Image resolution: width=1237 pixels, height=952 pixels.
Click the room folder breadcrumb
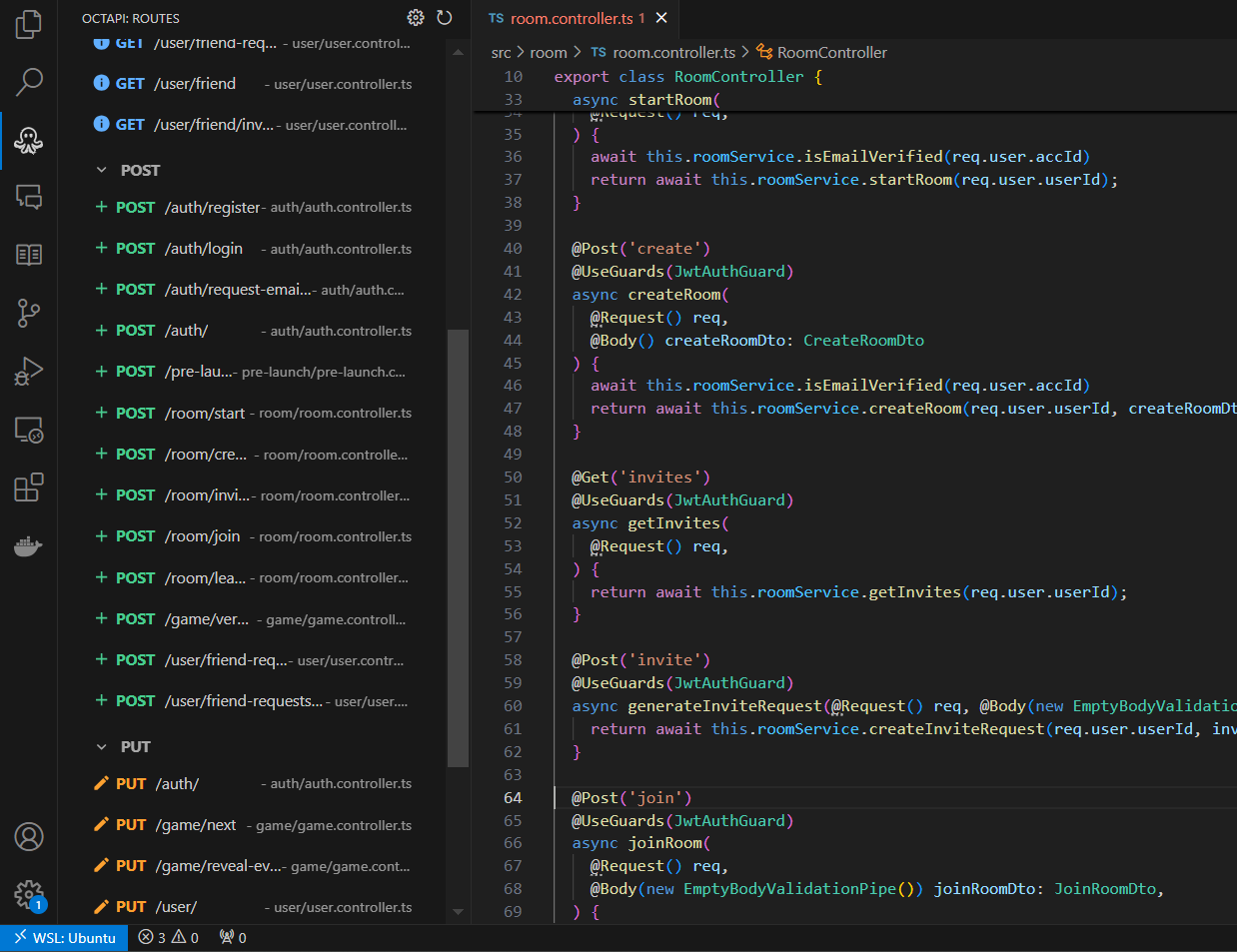[548, 52]
